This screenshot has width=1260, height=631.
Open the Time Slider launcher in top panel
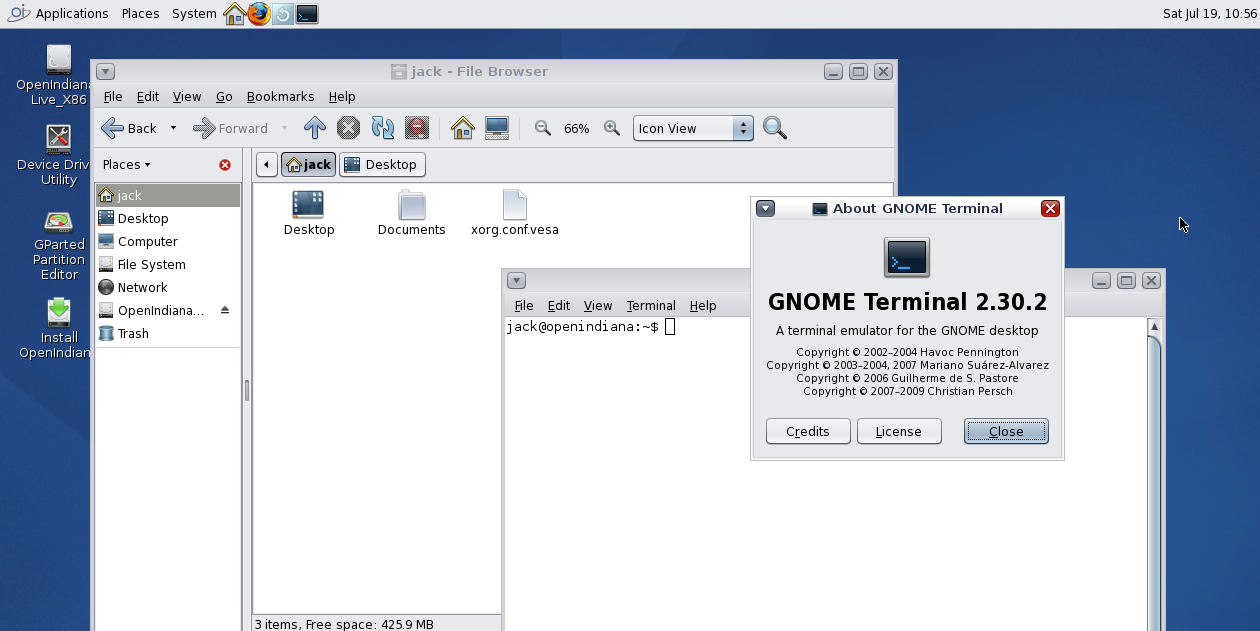coord(283,14)
